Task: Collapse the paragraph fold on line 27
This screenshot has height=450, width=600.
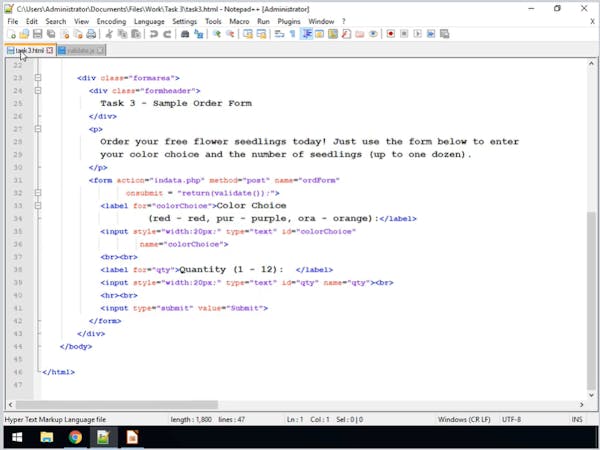Action: tap(38, 129)
